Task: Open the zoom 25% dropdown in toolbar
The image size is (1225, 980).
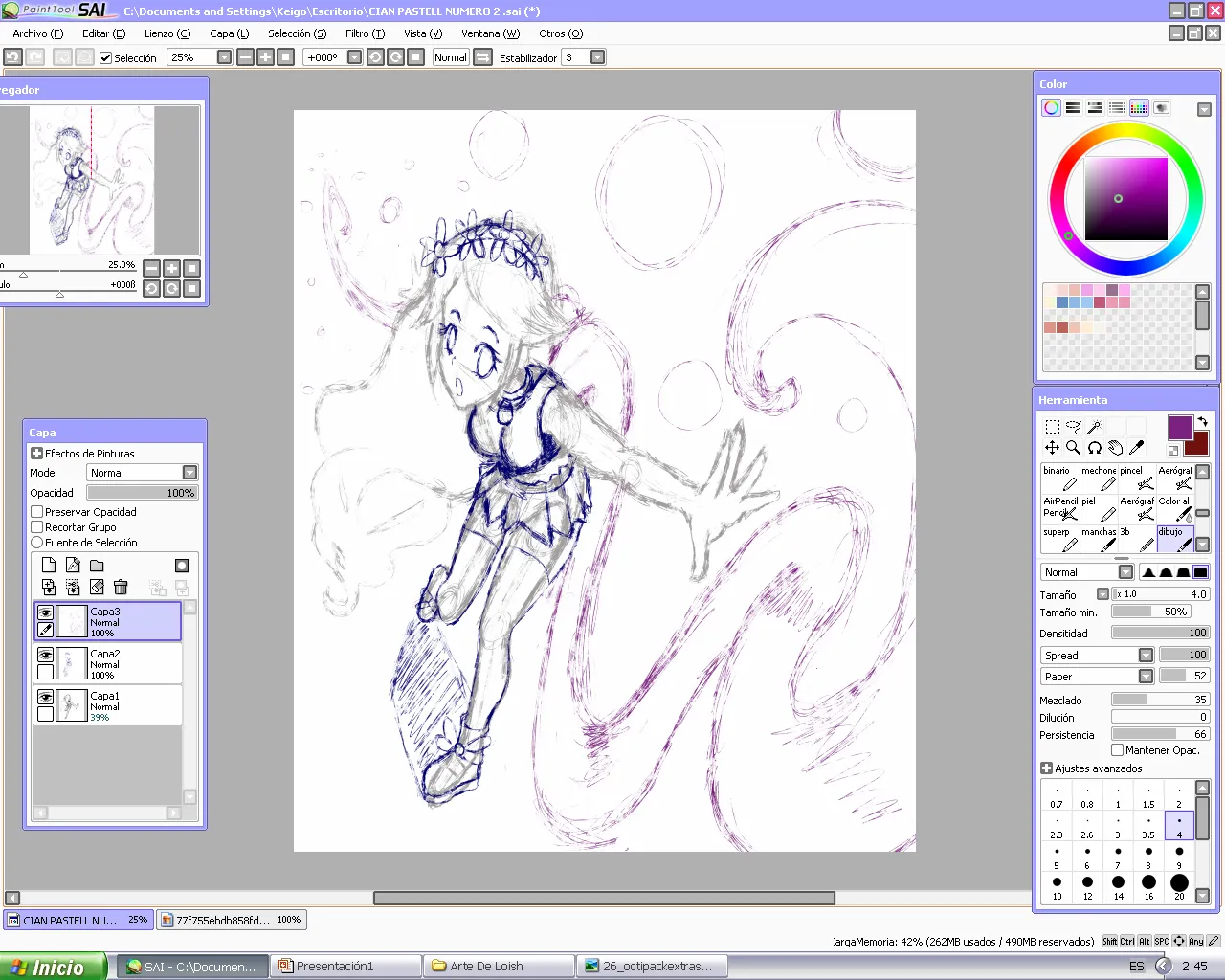Action: tap(224, 57)
